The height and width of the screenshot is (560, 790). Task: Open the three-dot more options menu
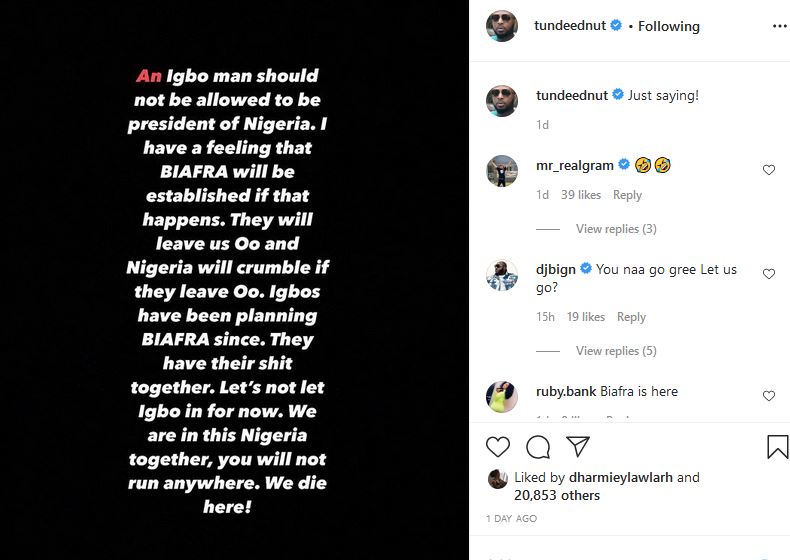(776, 26)
